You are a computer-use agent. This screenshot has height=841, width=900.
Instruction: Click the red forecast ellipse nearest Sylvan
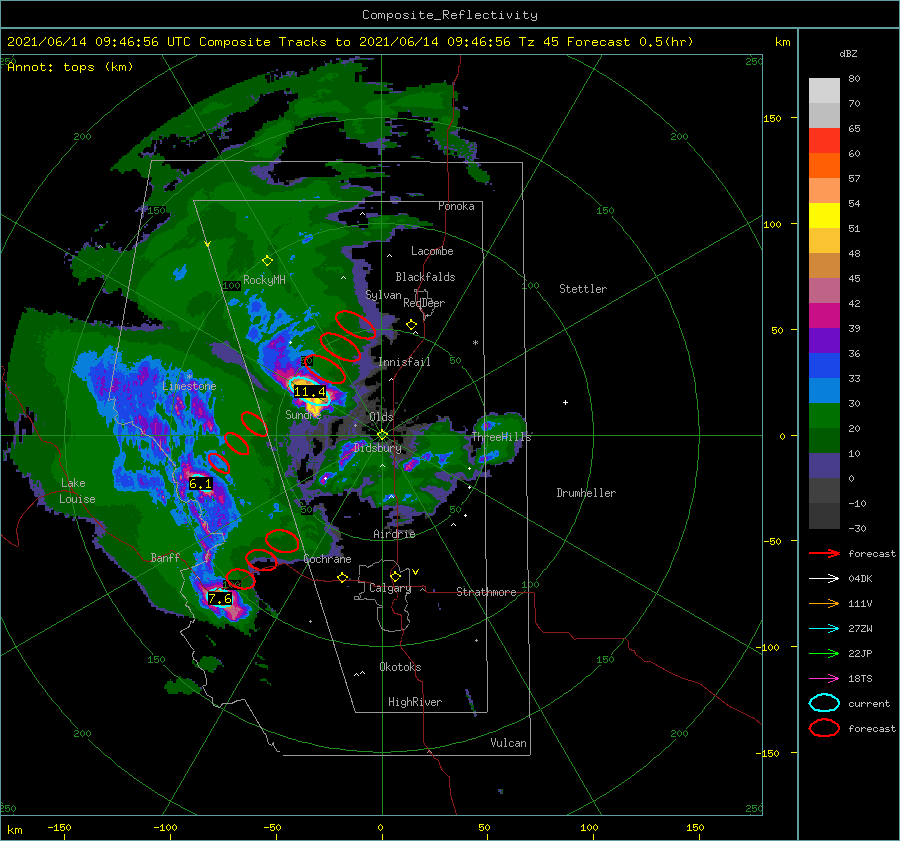[355, 324]
